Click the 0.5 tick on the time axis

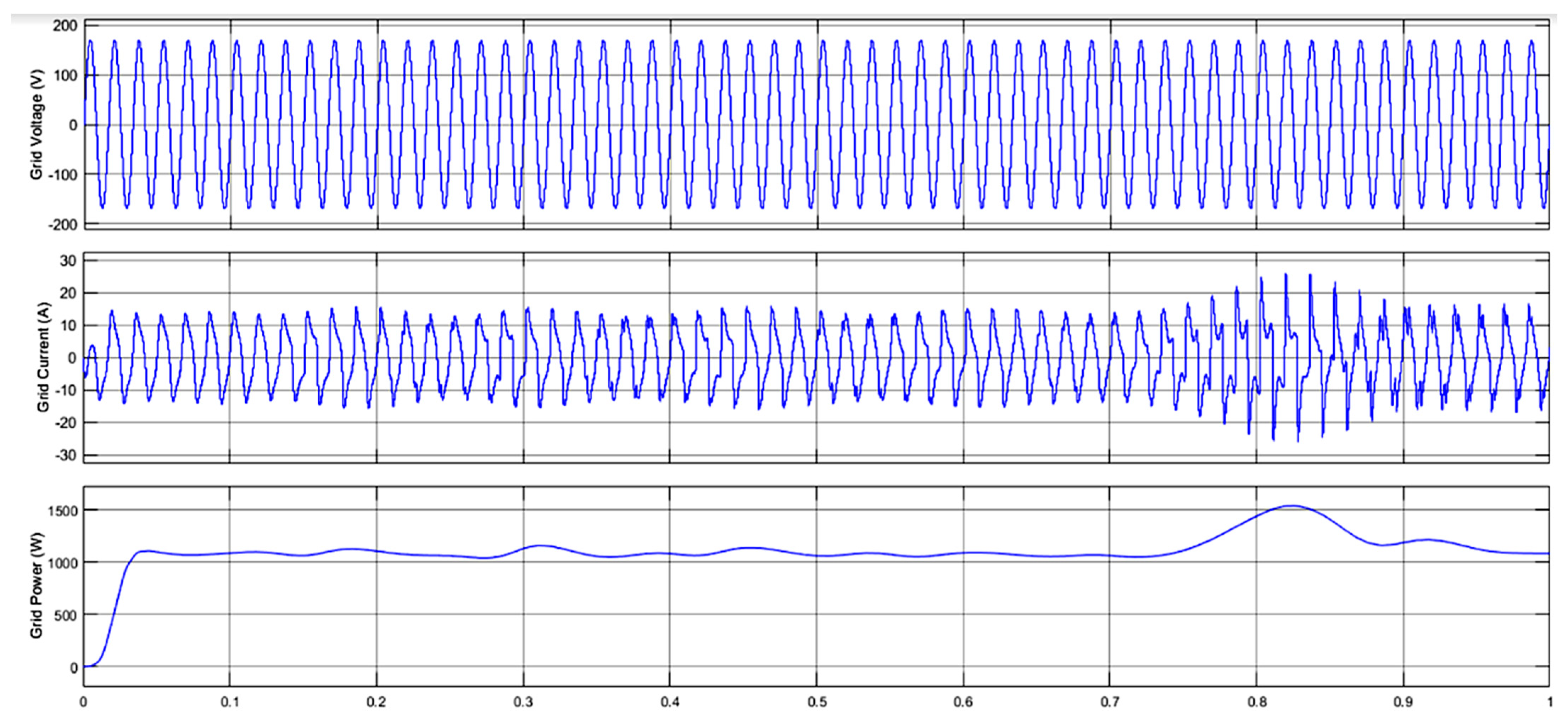tap(817, 703)
